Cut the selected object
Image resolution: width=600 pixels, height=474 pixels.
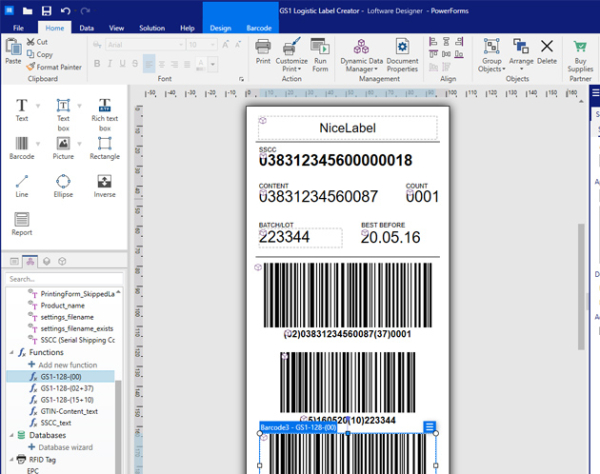click(x=37, y=42)
